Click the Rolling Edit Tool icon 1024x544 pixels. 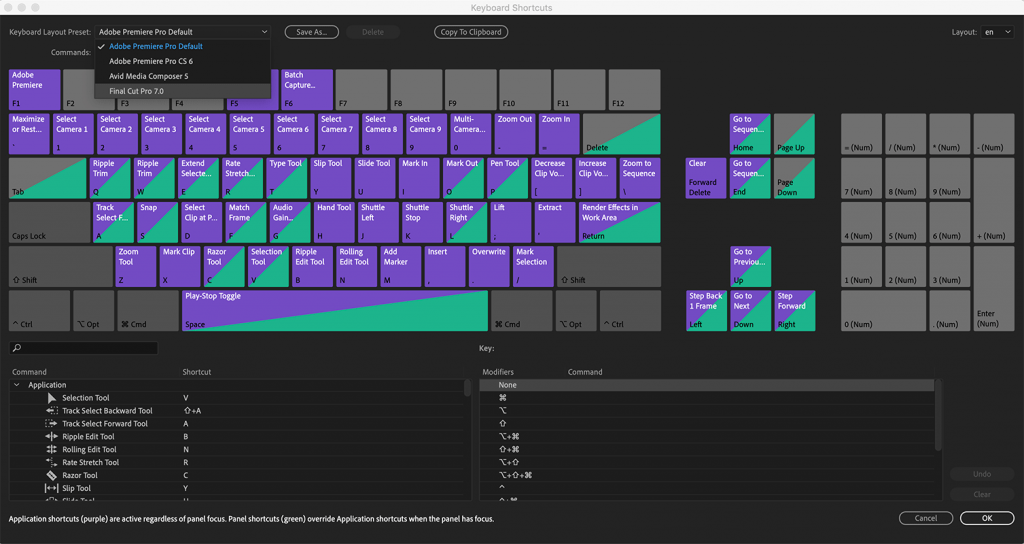(x=52, y=449)
